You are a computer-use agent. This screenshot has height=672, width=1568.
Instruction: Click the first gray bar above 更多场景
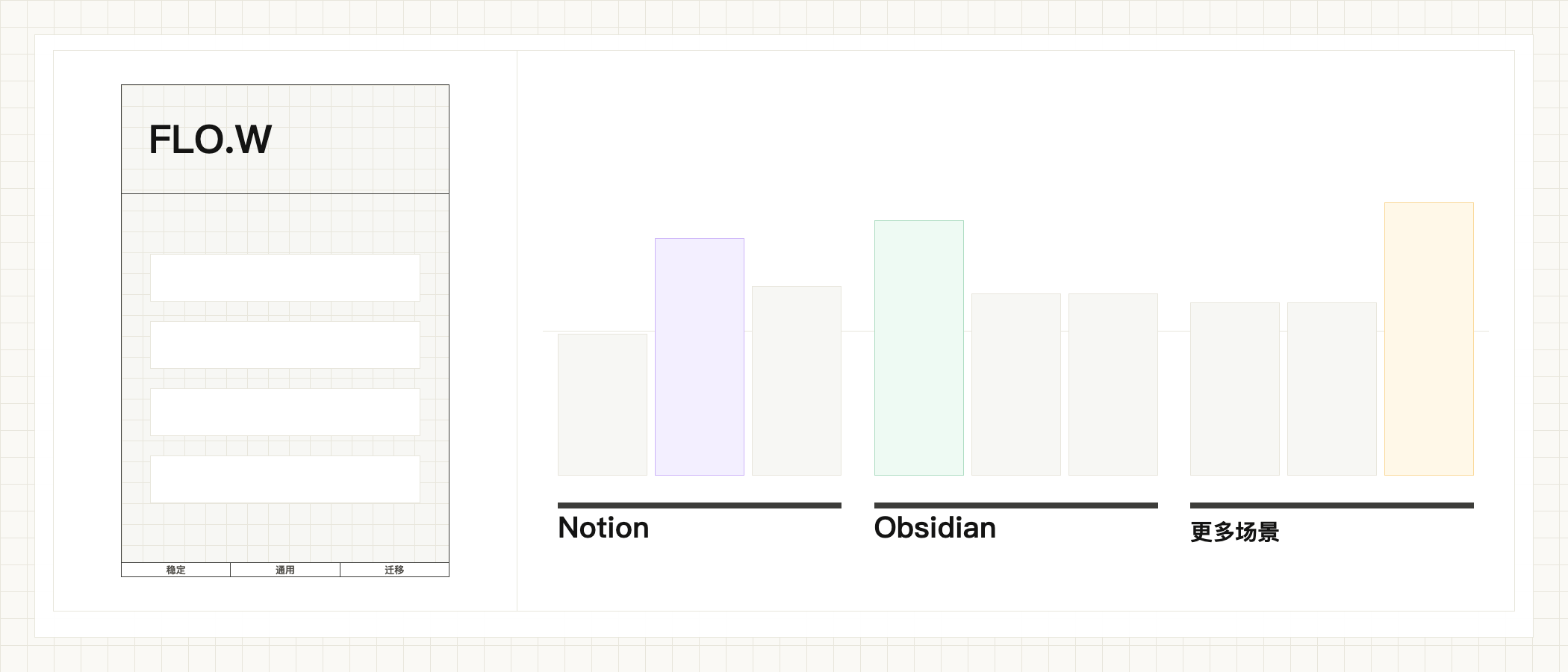[1235, 389]
